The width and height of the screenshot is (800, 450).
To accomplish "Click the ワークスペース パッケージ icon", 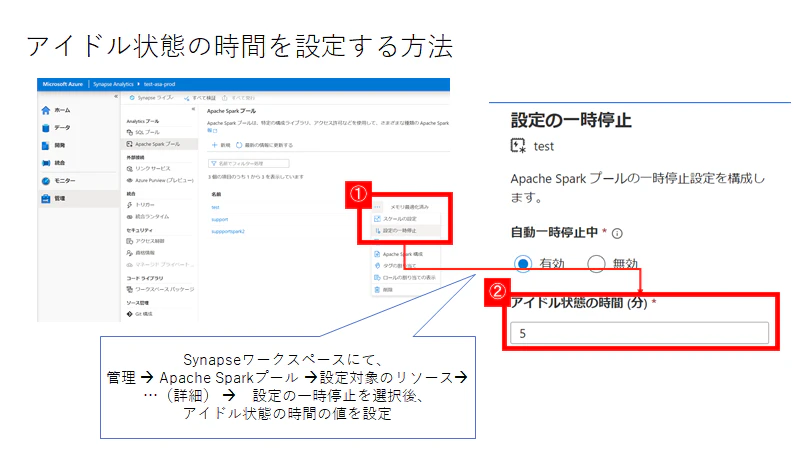I will (130, 289).
